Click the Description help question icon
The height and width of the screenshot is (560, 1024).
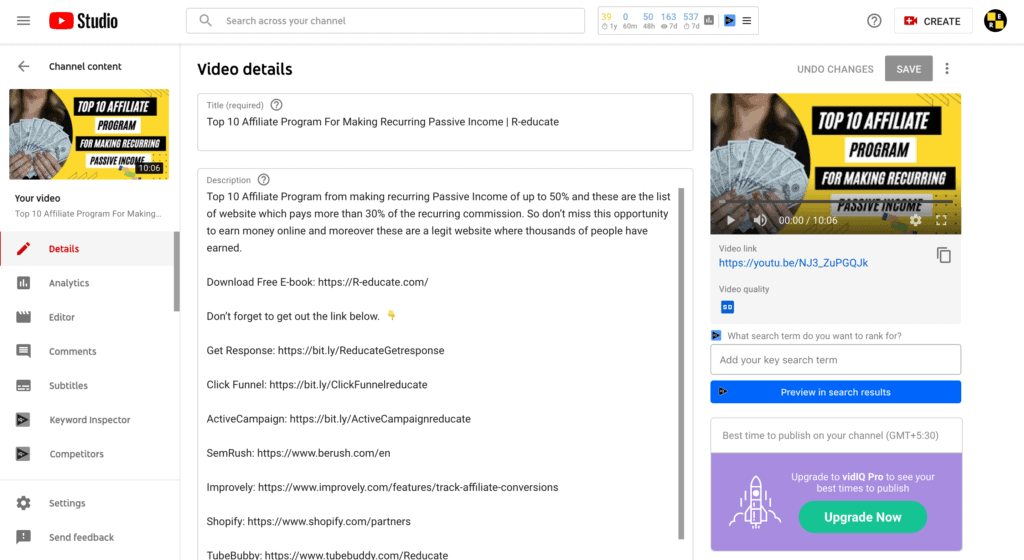click(x=263, y=180)
